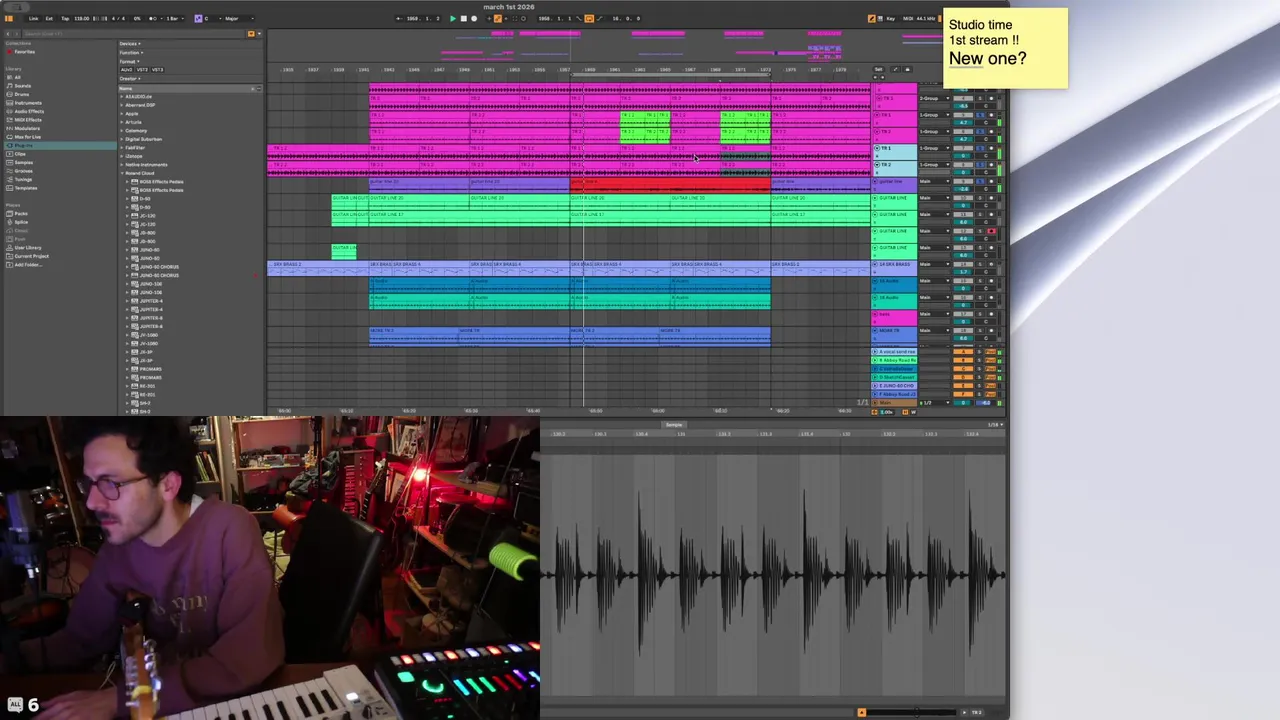Open Packs under Places

click(18, 214)
